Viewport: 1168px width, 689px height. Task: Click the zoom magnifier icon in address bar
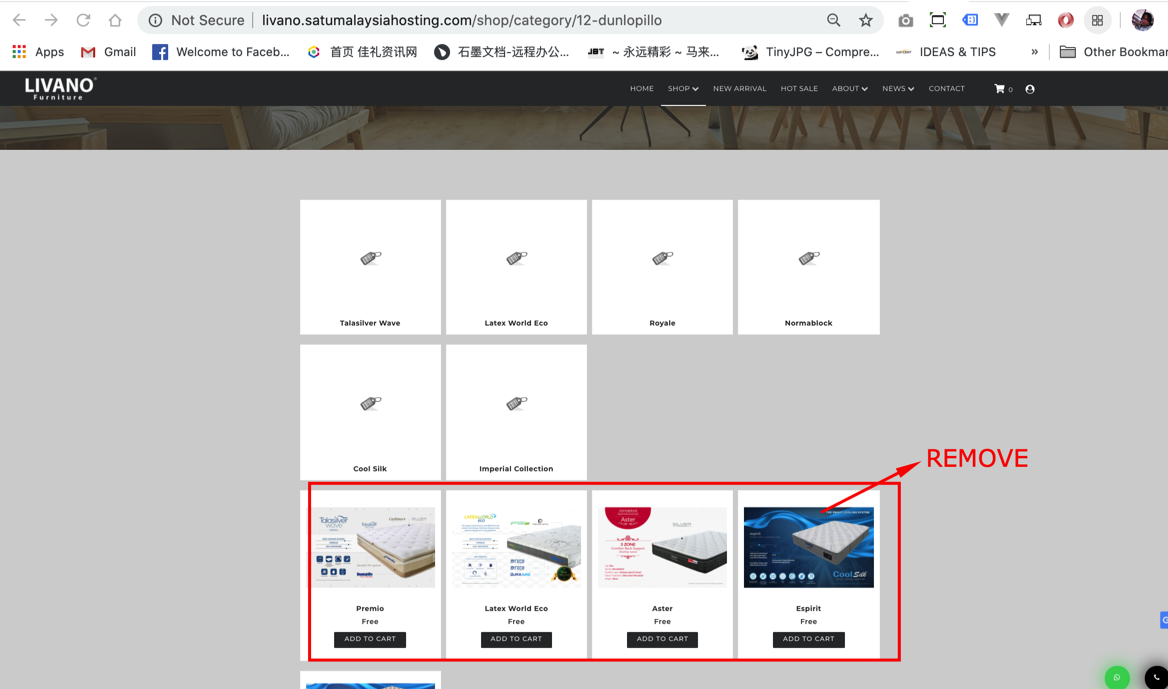coord(834,20)
